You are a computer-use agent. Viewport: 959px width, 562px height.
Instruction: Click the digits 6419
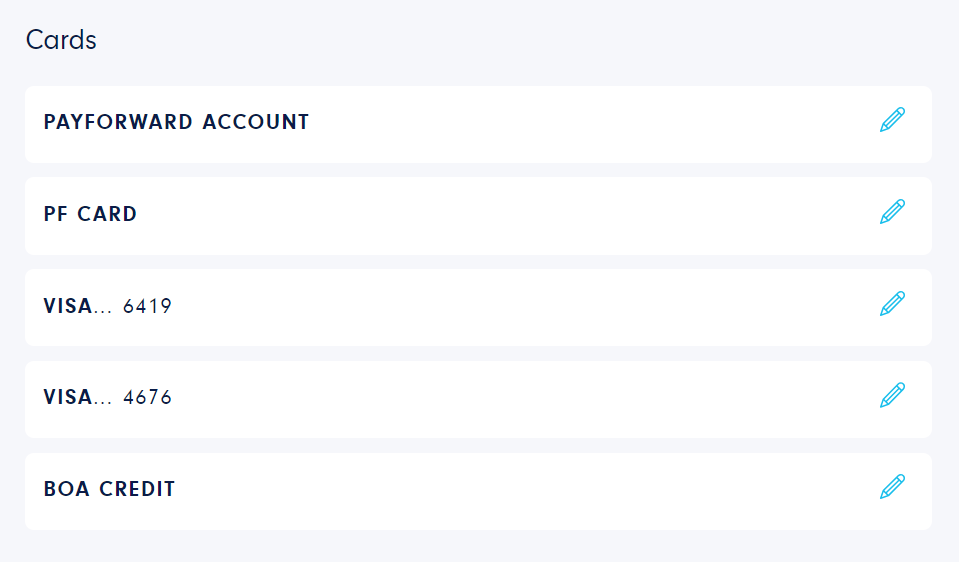(x=147, y=306)
